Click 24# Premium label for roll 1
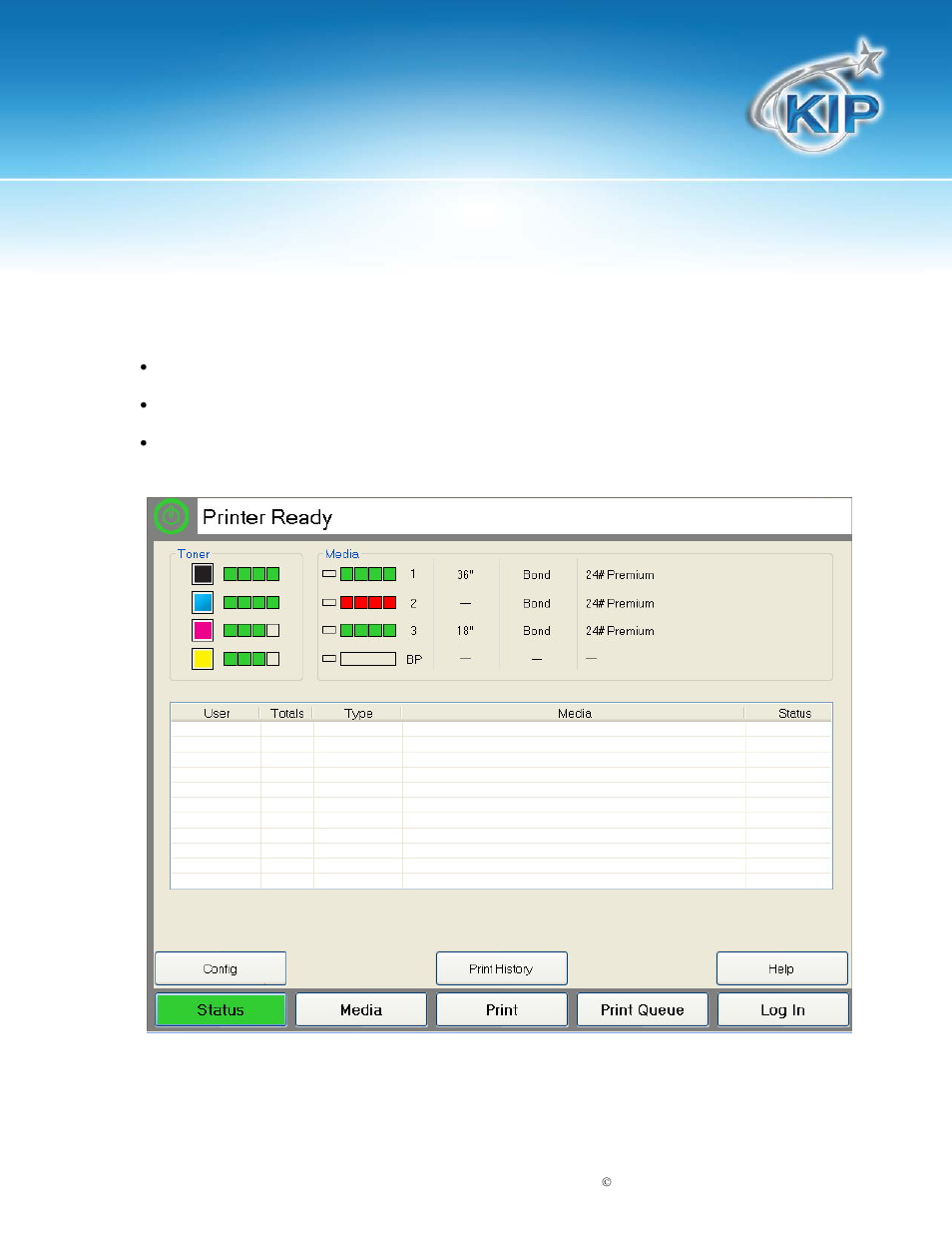 pos(620,575)
